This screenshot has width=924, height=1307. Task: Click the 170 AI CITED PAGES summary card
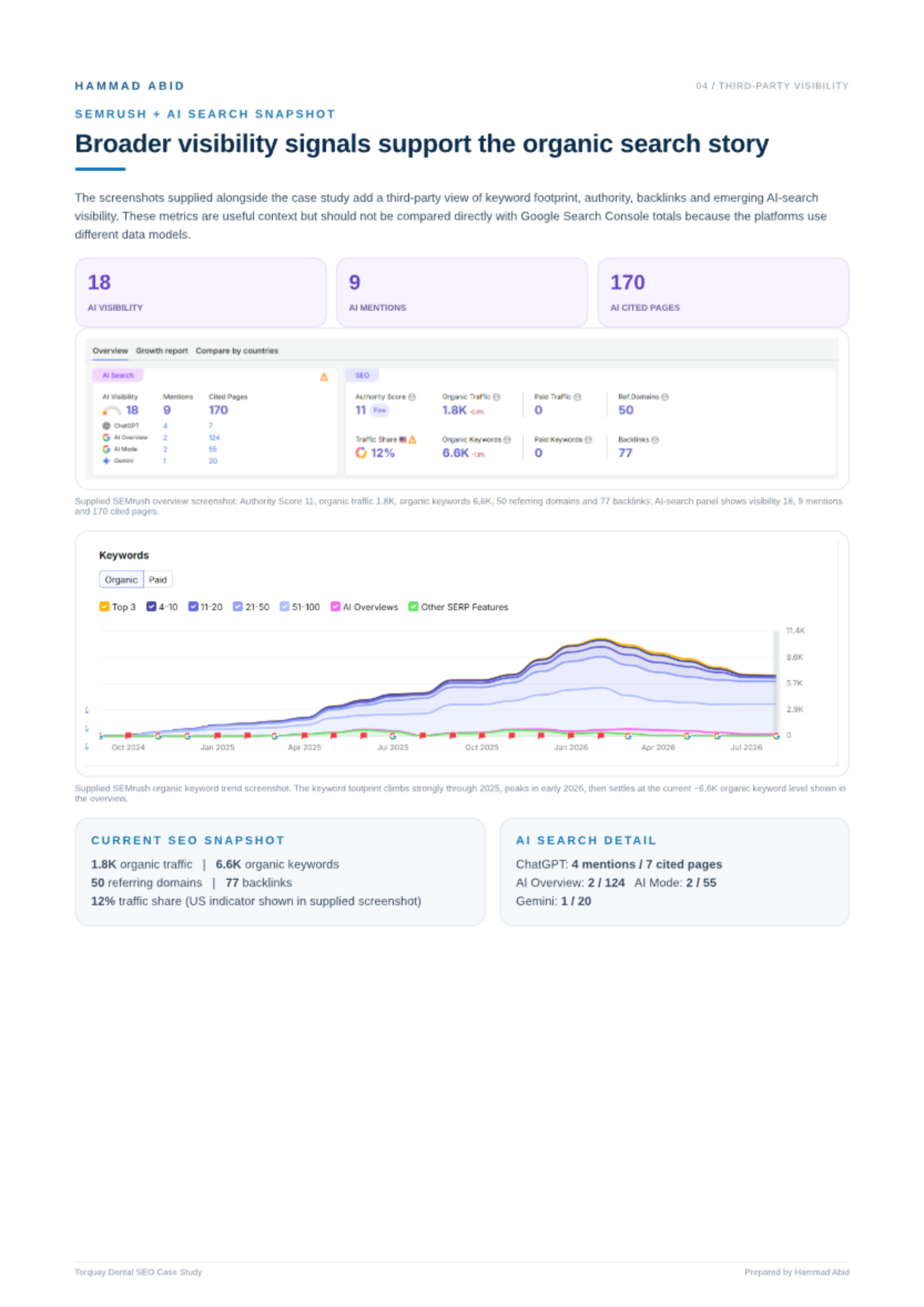coord(724,292)
